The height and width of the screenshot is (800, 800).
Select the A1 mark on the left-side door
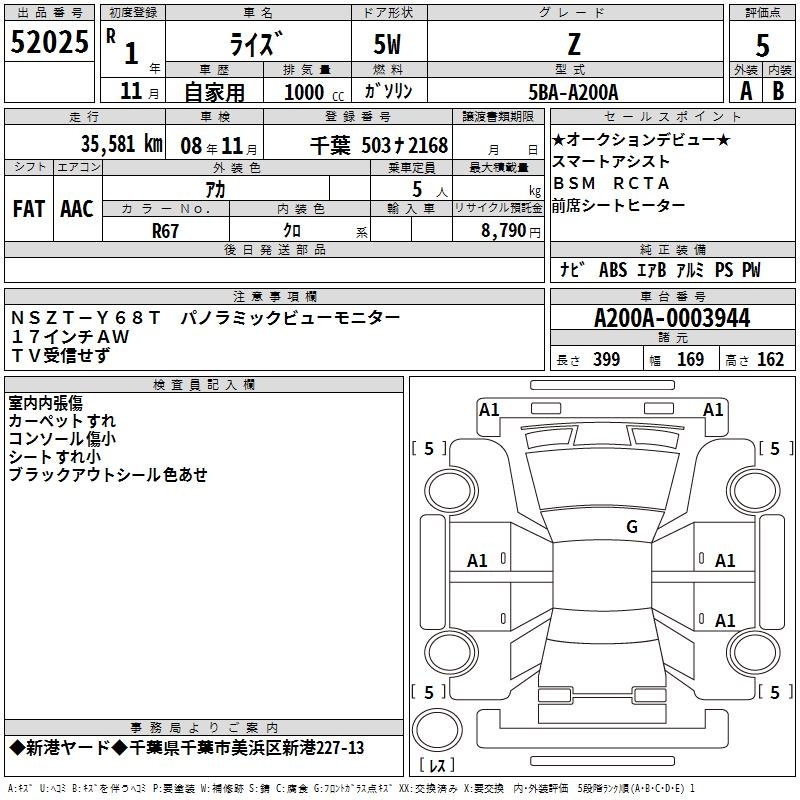click(x=478, y=561)
